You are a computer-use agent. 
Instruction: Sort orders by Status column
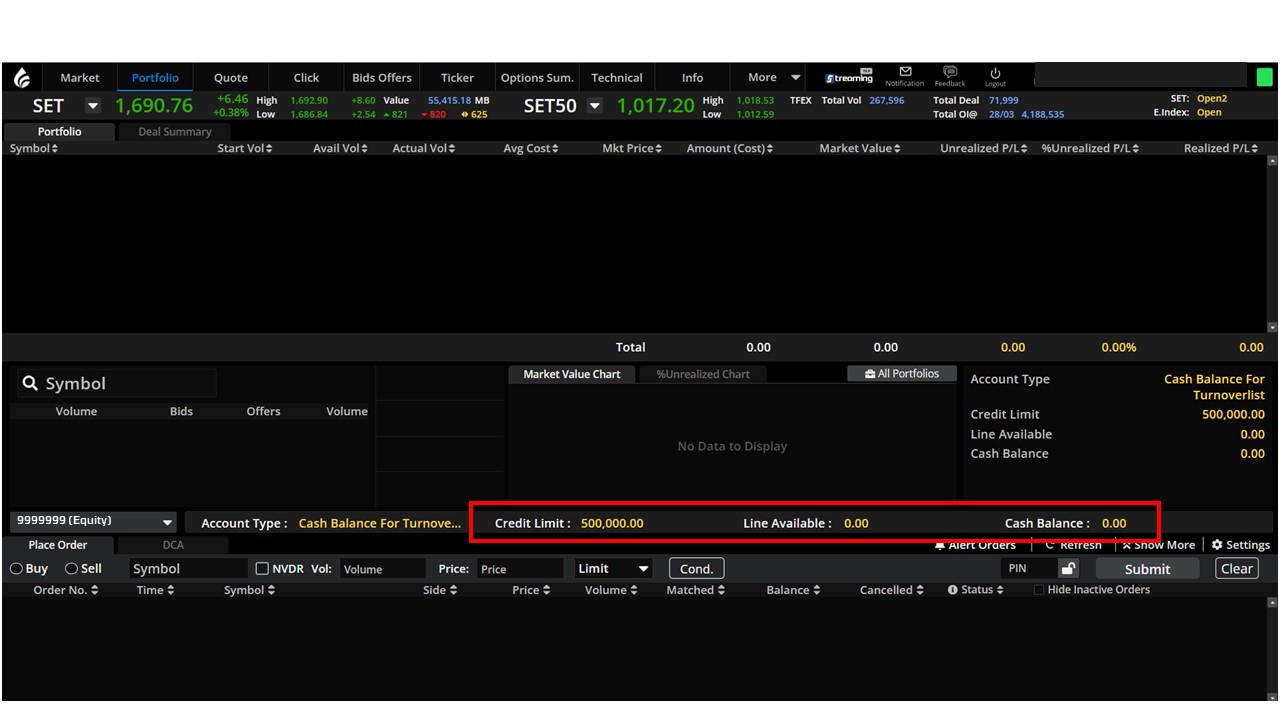pos(977,590)
